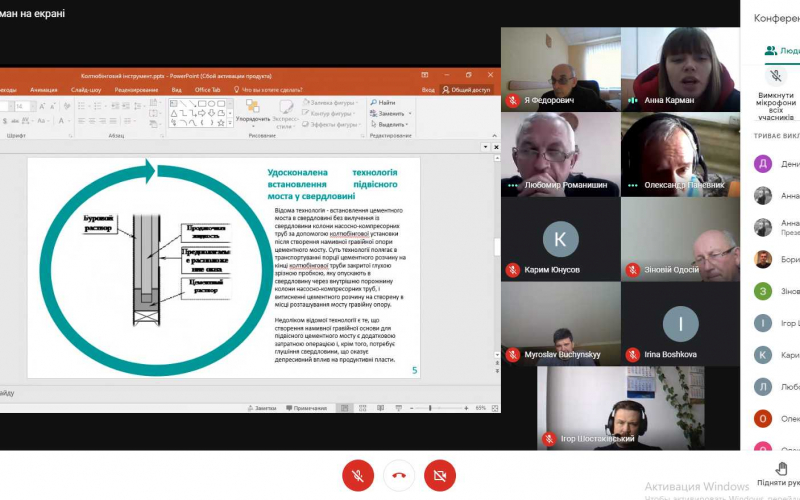This screenshot has height=500, width=800.
Task: Open the Вид ribbon tab
Action: coord(177,90)
